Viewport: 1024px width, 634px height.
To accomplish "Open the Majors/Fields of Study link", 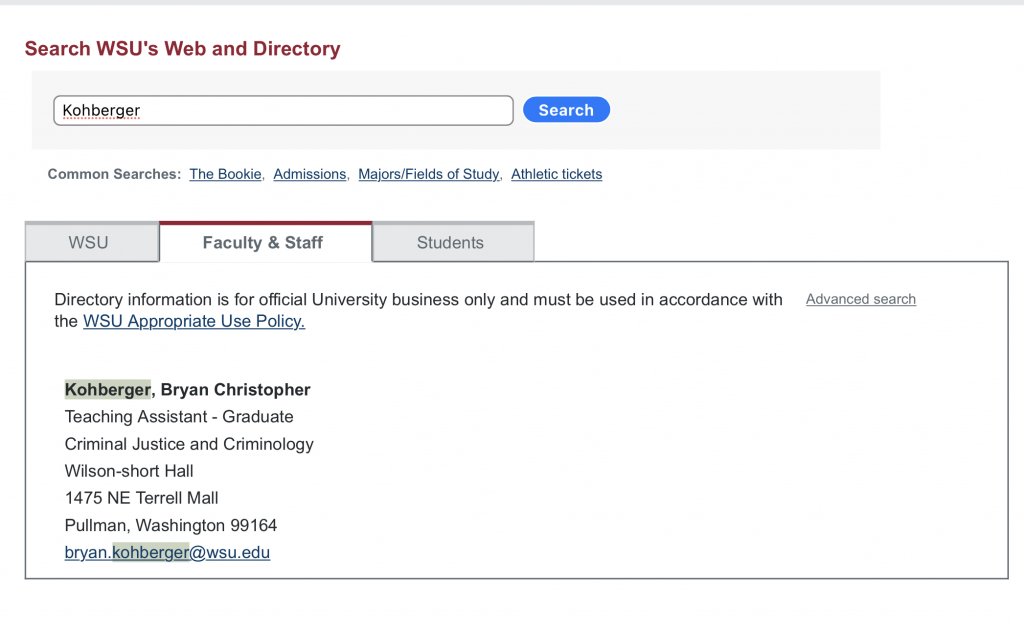I will coord(428,174).
